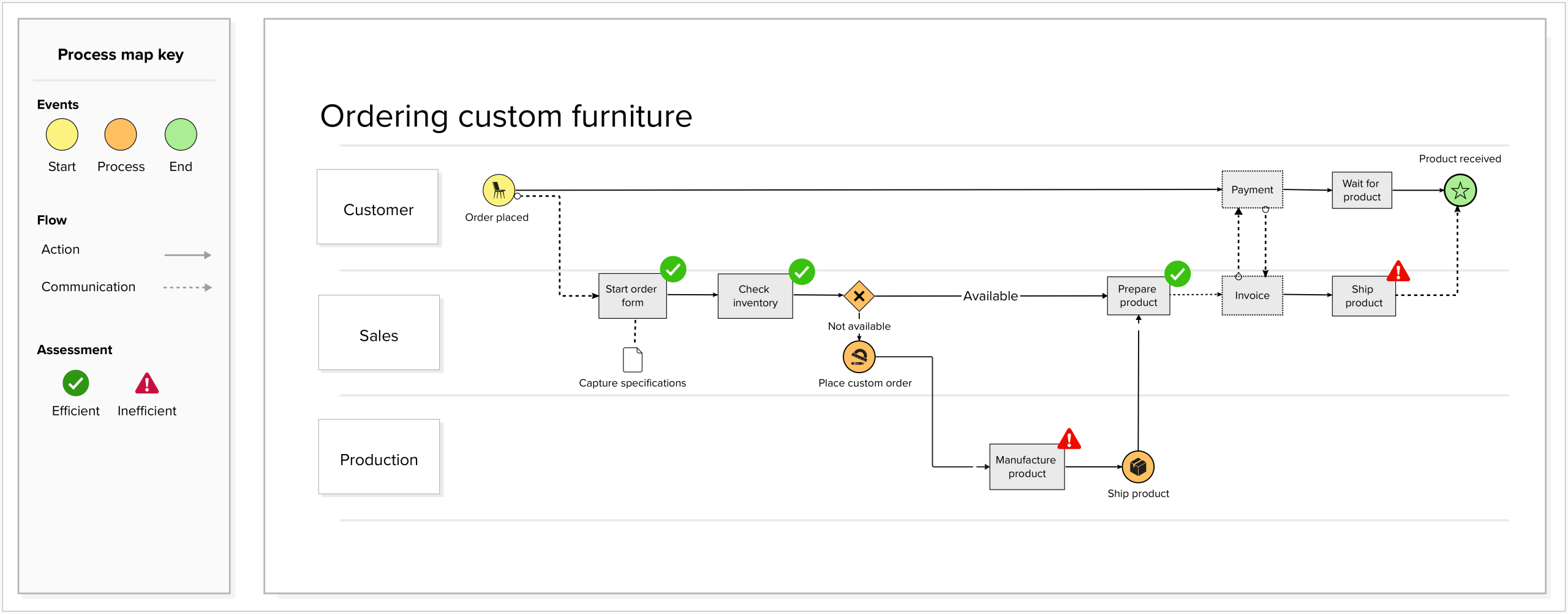Click the warning icon on Manufacture product

click(1069, 439)
